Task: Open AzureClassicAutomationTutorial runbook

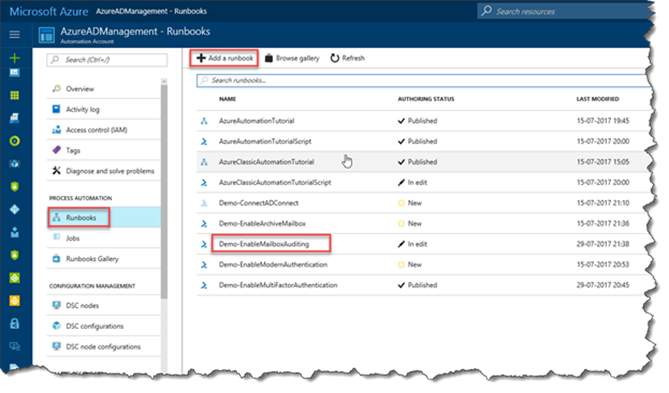Action: click(x=267, y=162)
